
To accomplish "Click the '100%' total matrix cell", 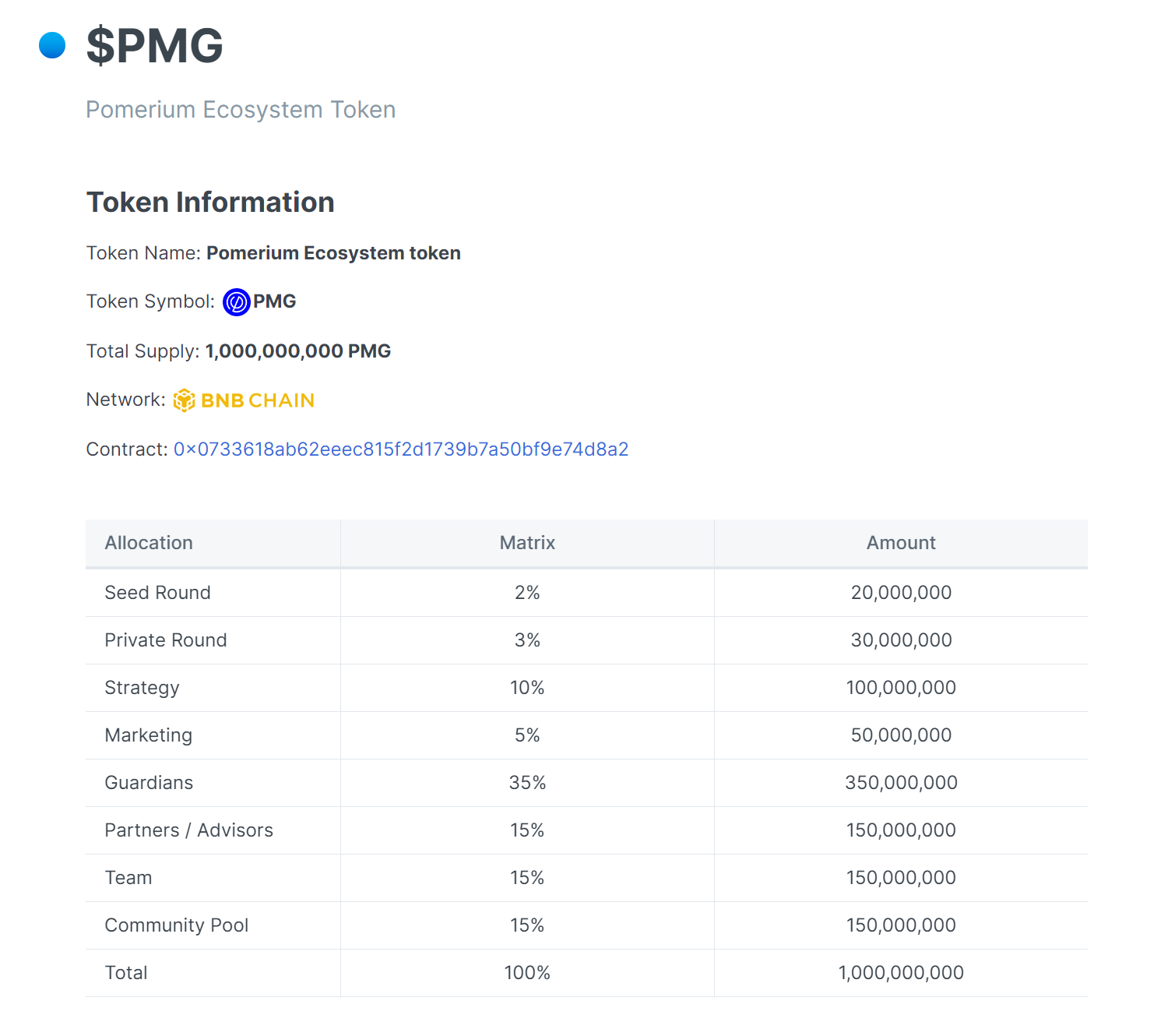I will (527, 973).
